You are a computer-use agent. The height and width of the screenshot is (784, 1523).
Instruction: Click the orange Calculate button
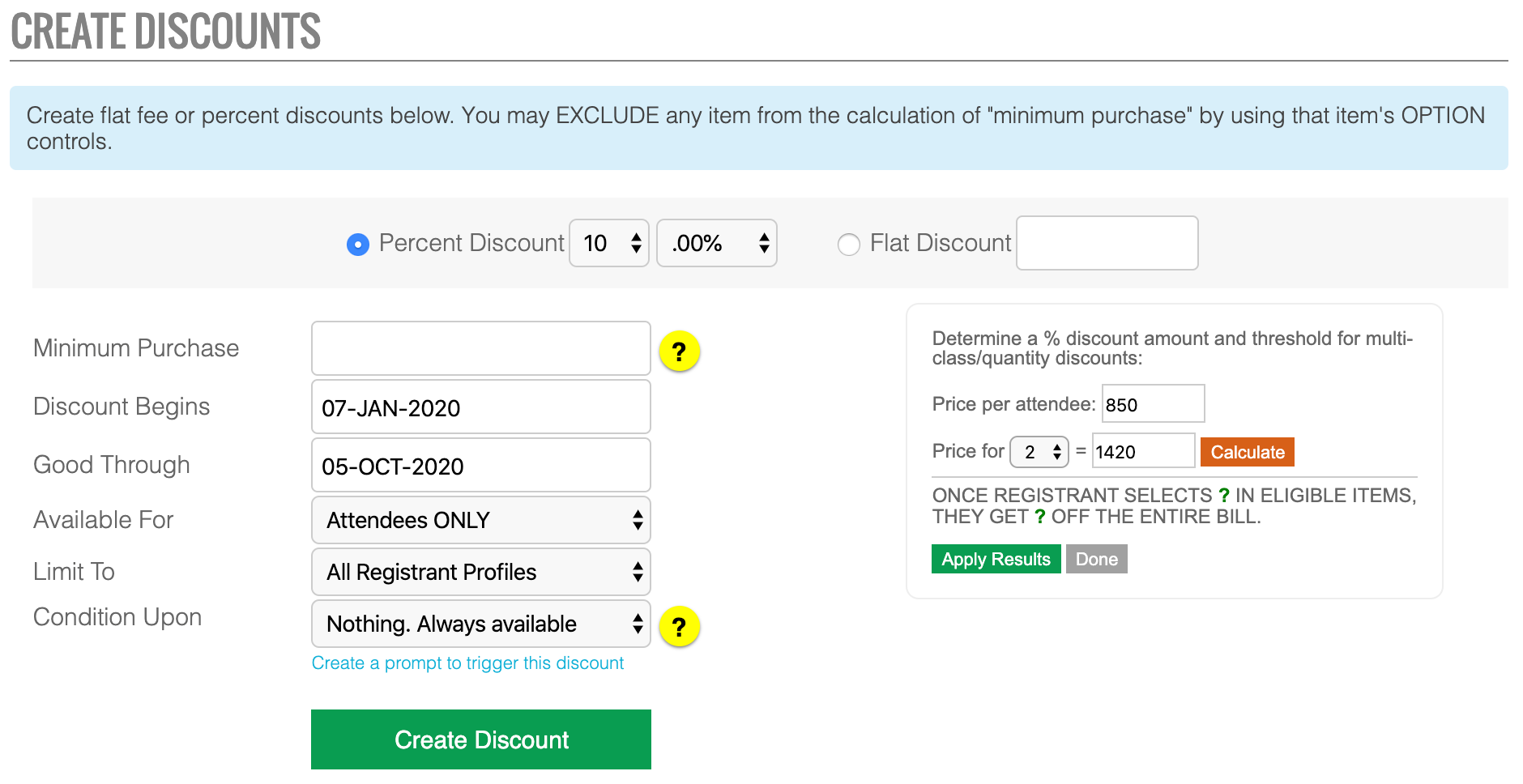pyautogui.click(x=1248, y=452)
